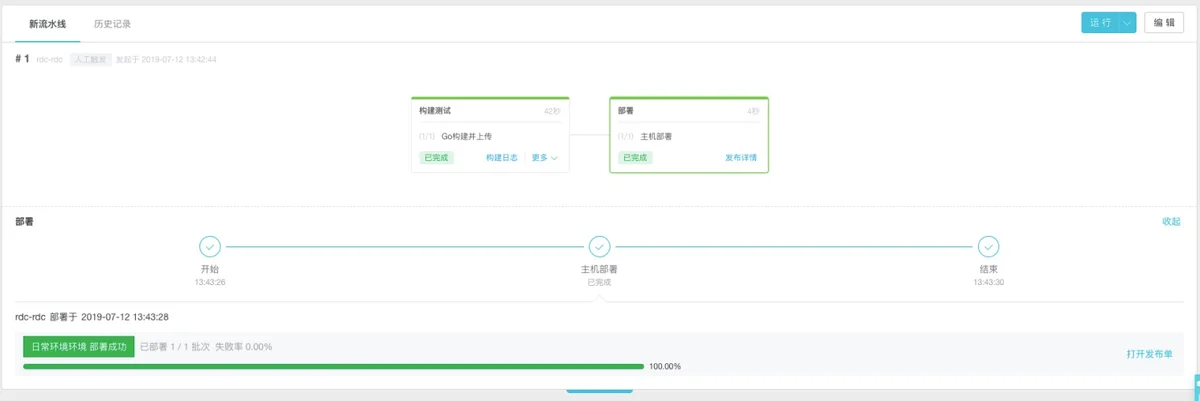Click the 打开发布单 link
Viewport: 1200px width, 401px height.
[x=1150, y=354]
